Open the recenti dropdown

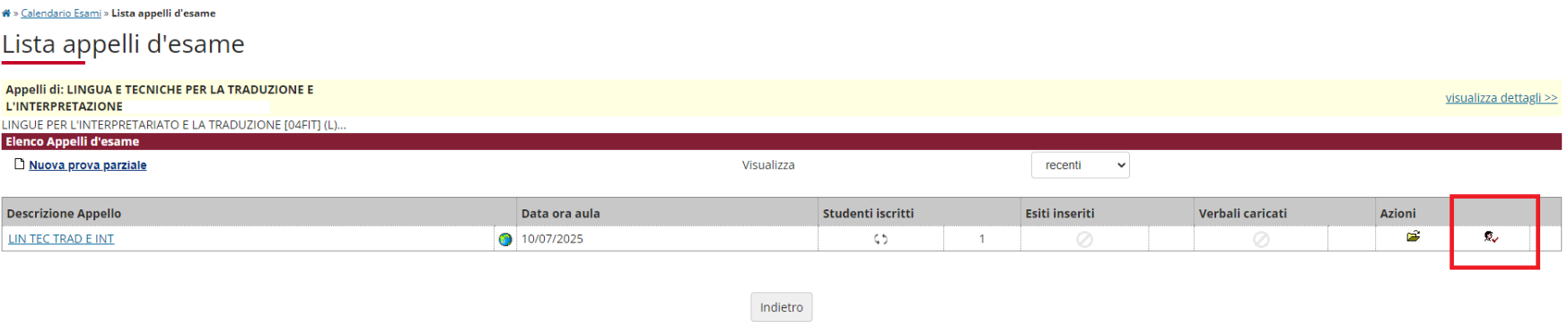tap(1080, 165)
